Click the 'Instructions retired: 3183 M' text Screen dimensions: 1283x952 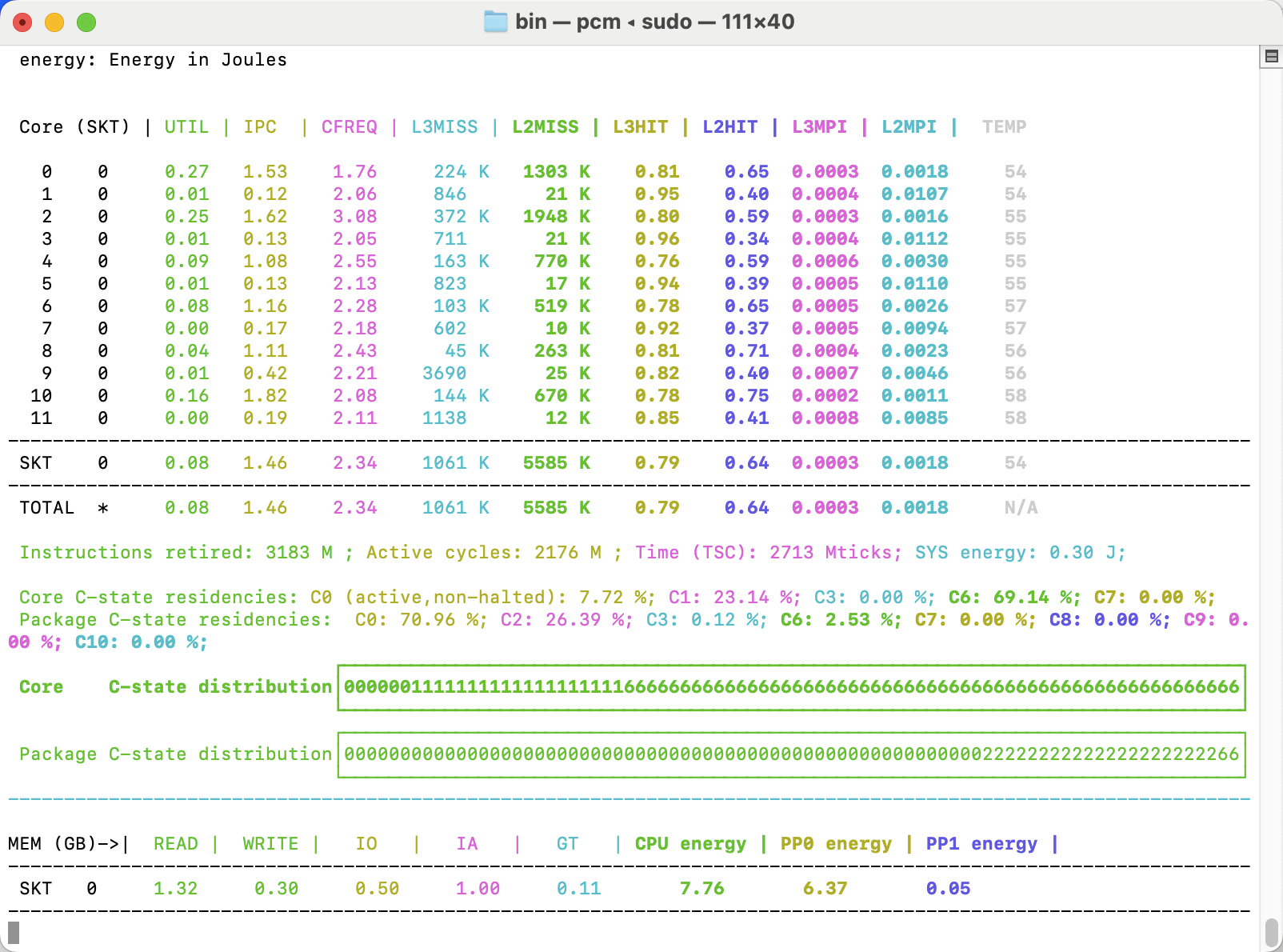[x=176, y=553]
